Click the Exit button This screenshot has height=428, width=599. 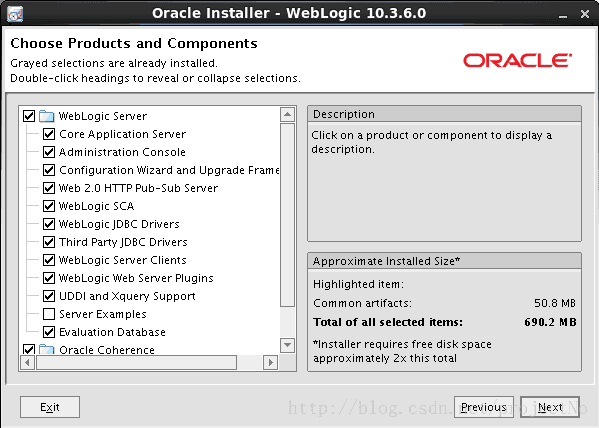tap(50, 407)
